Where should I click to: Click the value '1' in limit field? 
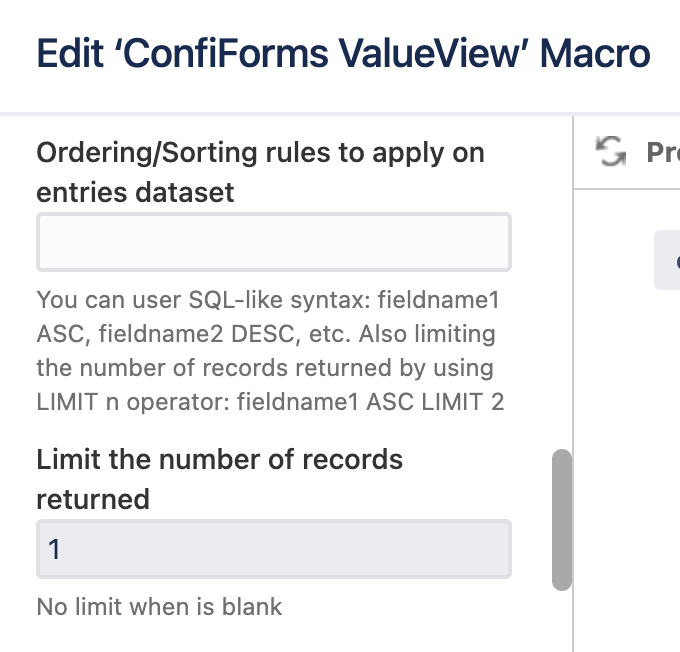[x=54, y=549]
